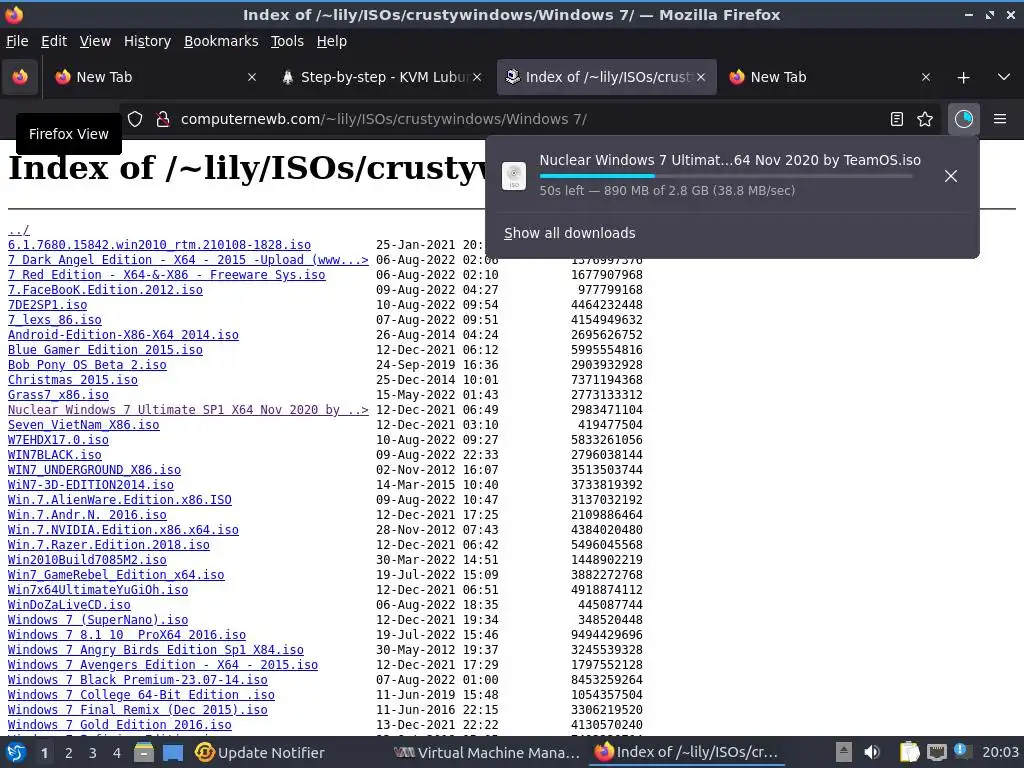
Task: Click the Firefox logo in title bar
Action: pos(13,14)
